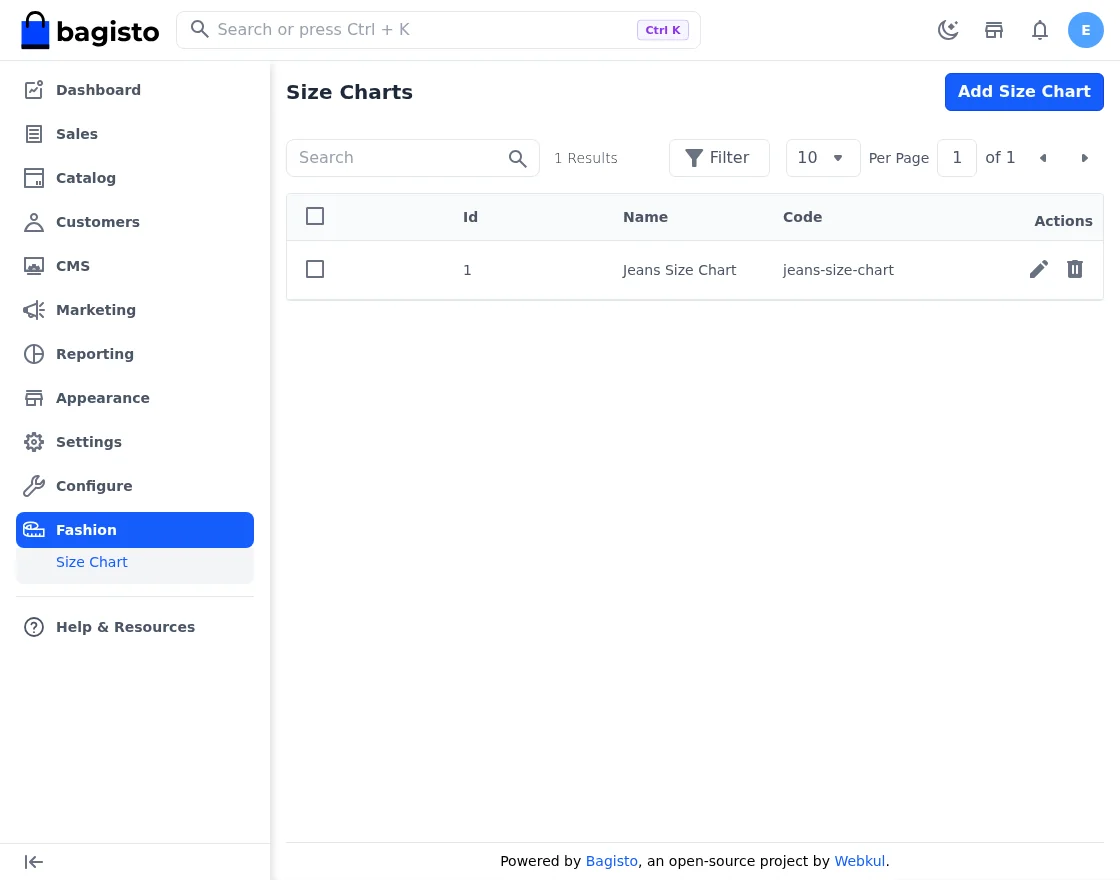Click the Ctrl K shortcut badge
This screenshot has width=1120, height=880.
[x=662, y=30]
